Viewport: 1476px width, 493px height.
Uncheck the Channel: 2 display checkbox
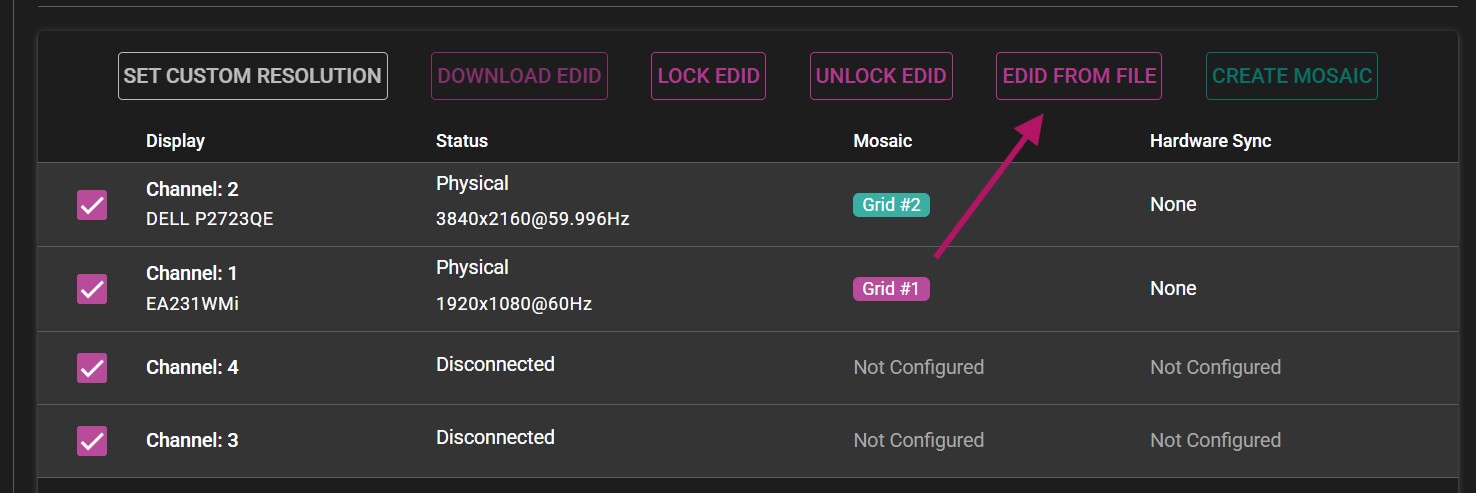coord(92,205)
